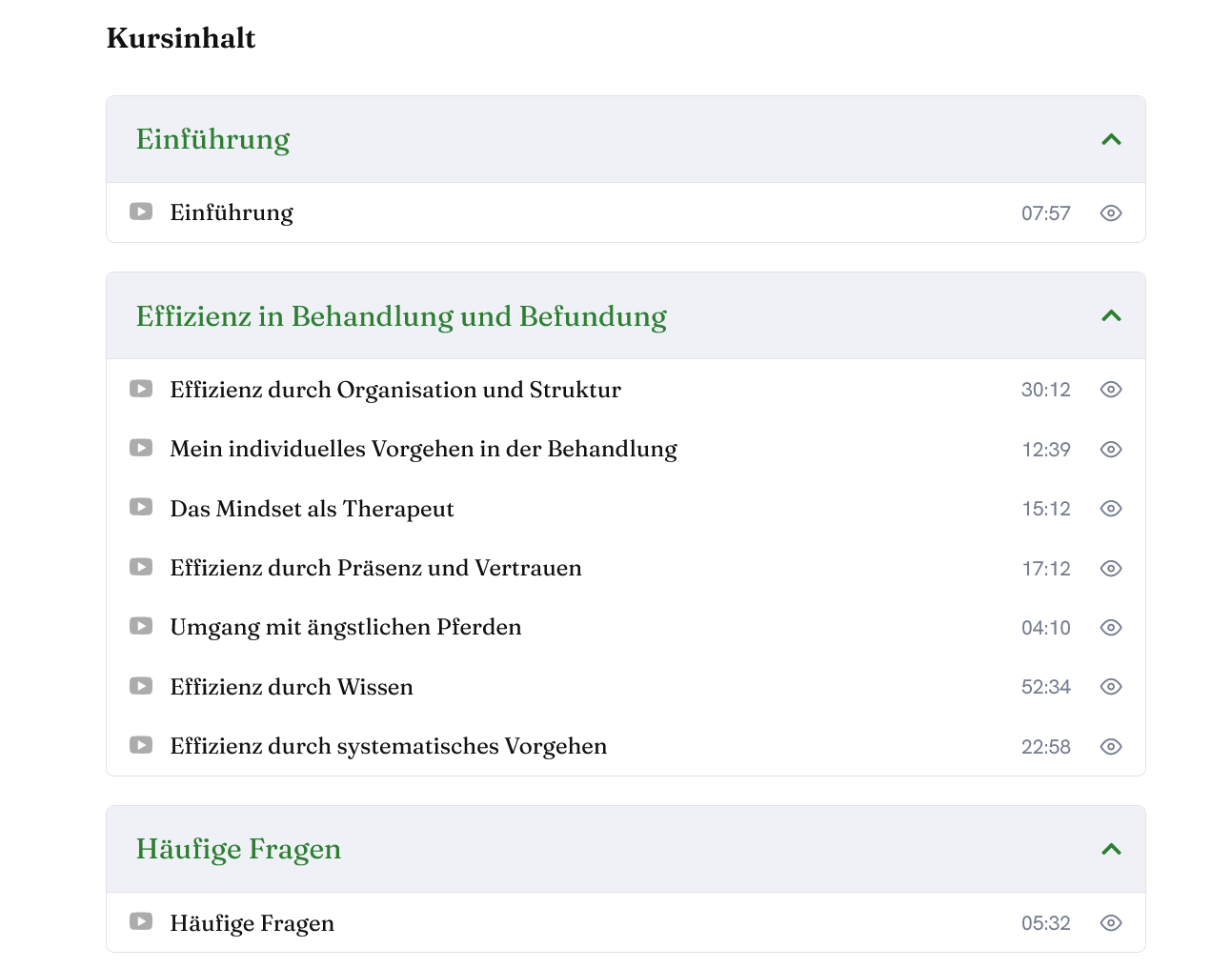The image size is (1232, 968).
Task: Collapse the Häufige Fragen section chevron
Action: pyautogui.click(x=1111, y=848)
